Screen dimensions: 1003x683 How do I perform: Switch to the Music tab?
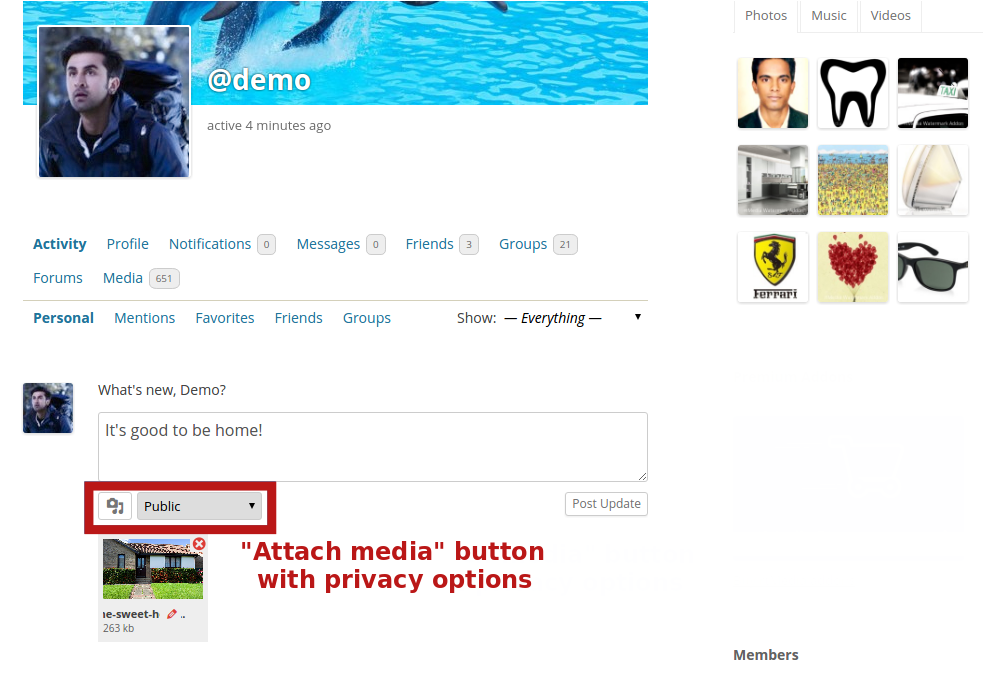(828, 16)
